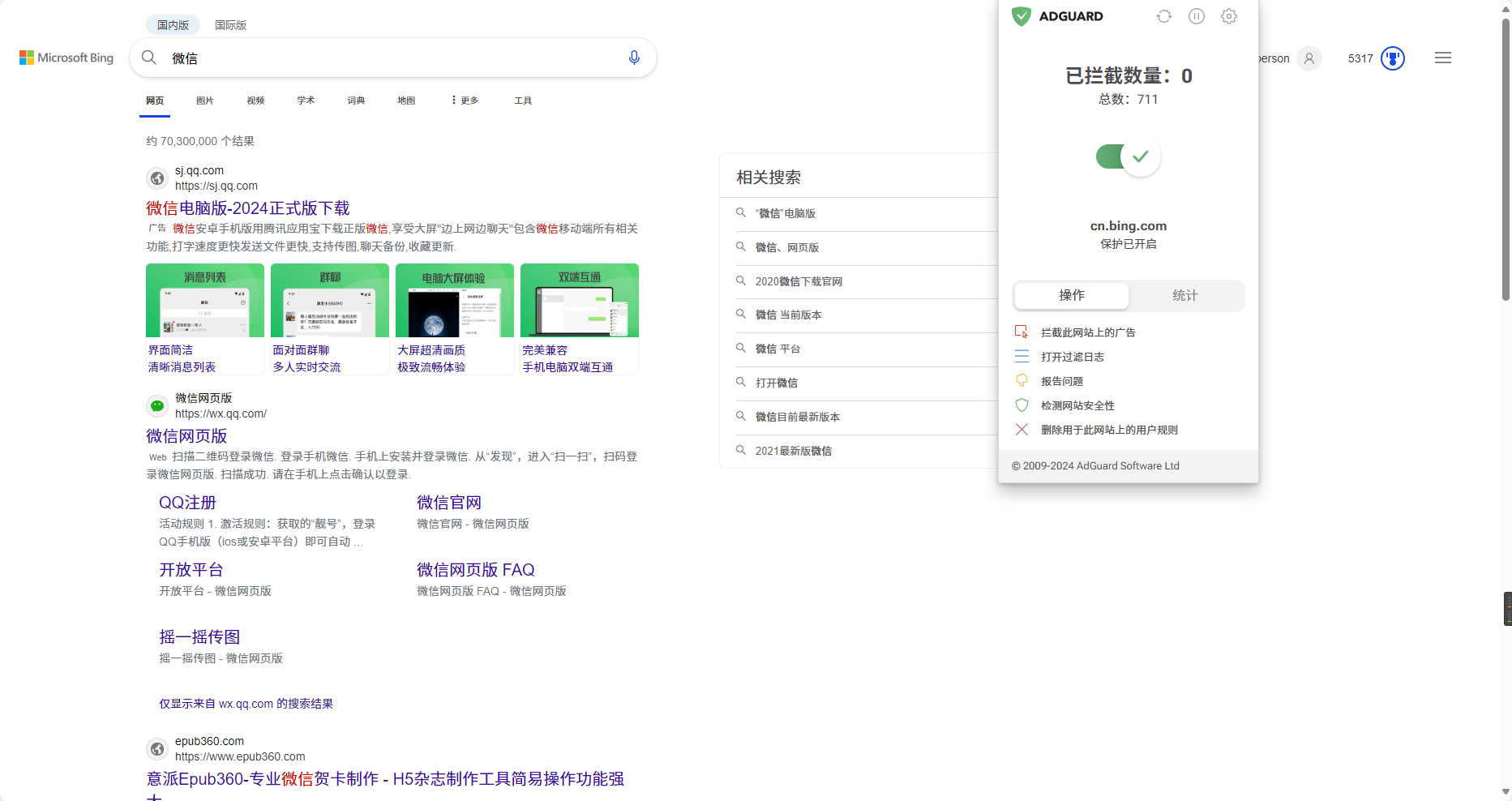This screenshot has height=801, width=1512.
Task: Click the AdGuard shield logo
Action: [x=1022, y=16]
